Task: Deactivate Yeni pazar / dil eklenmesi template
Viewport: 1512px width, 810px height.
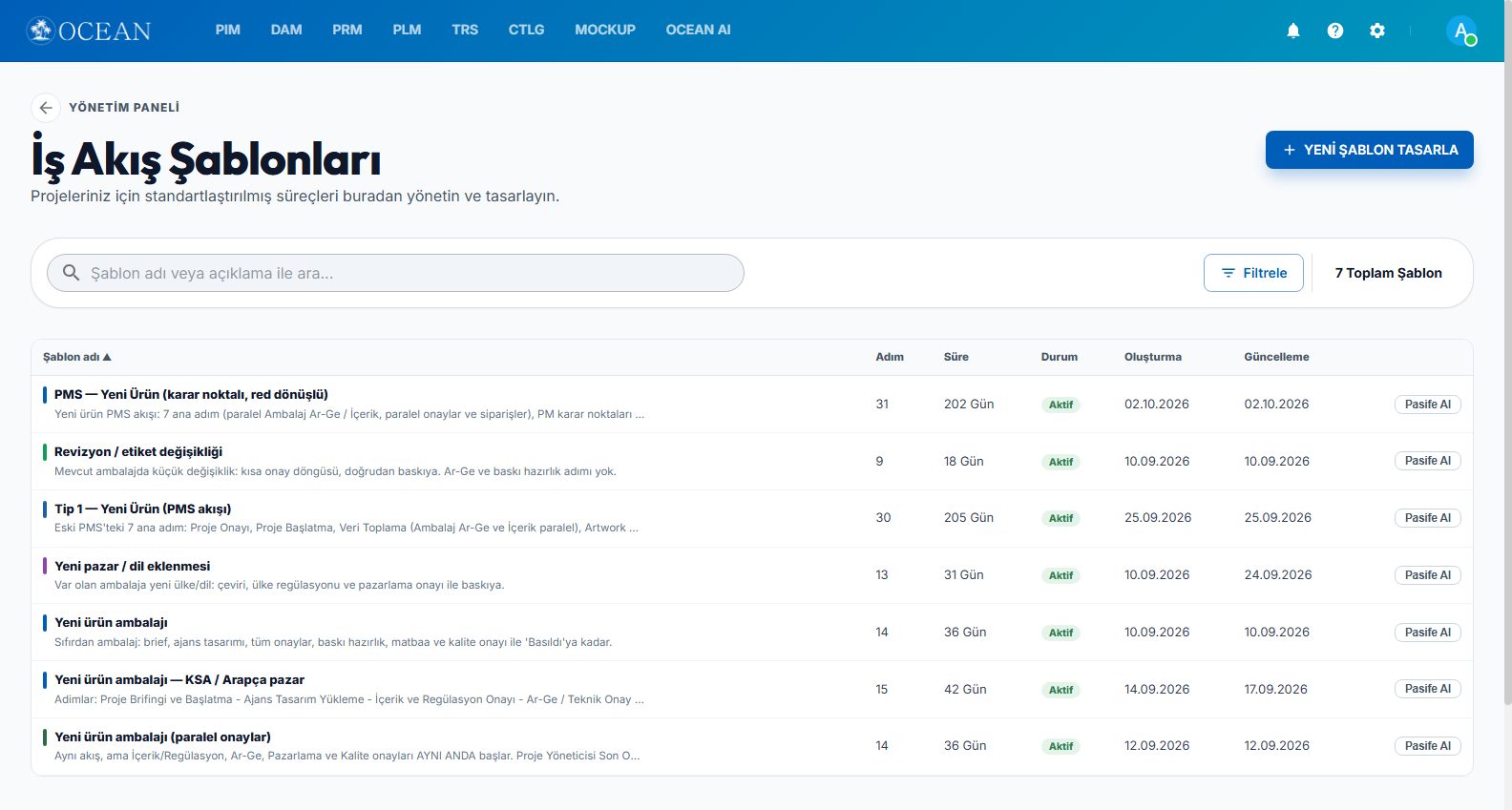Action: tap(1428, 575)
